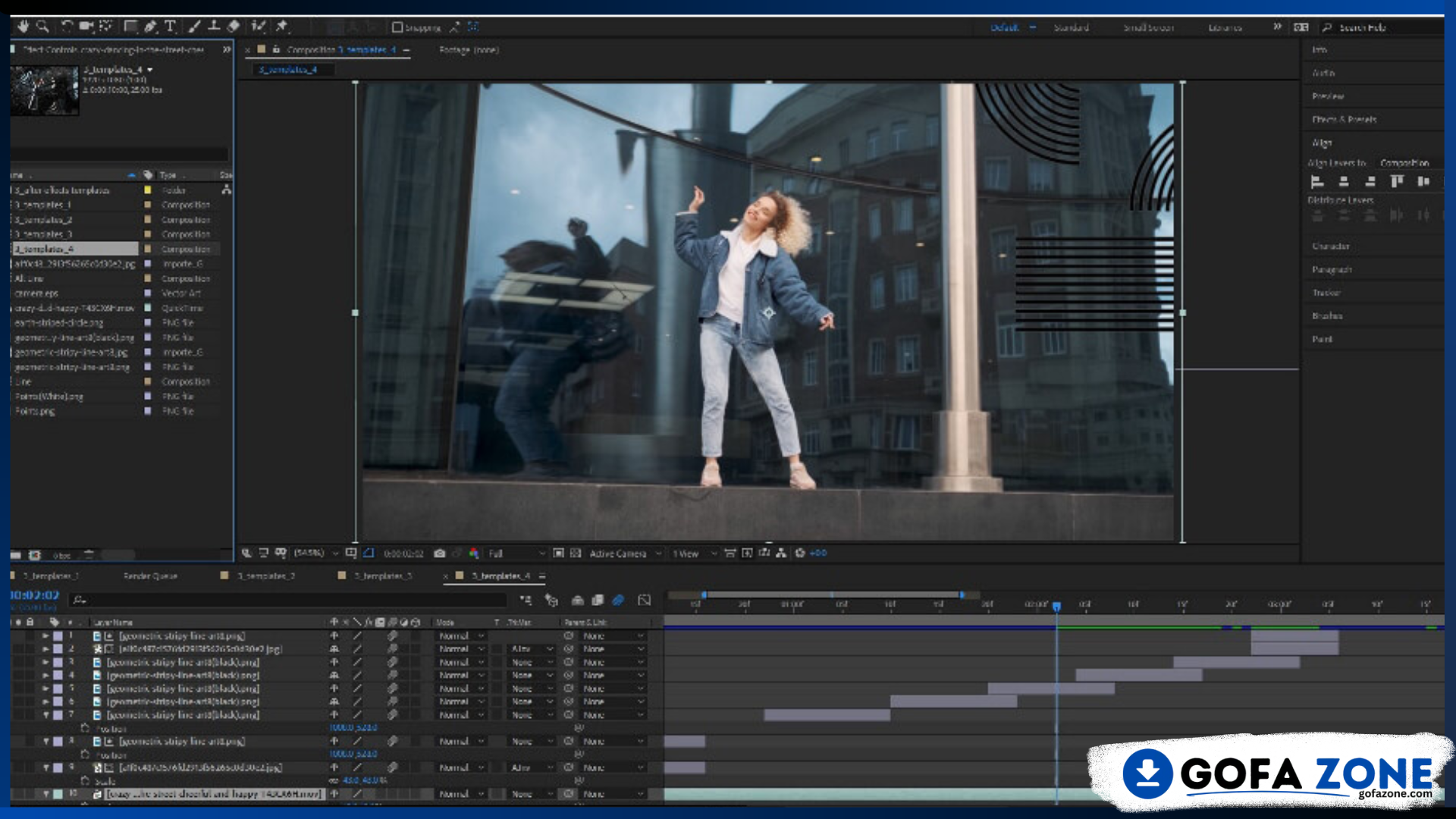Screen dimensions: 1456x819
Task: Switch to the 3_templates_3 timeline tab
Action: (x=382, y=576)
